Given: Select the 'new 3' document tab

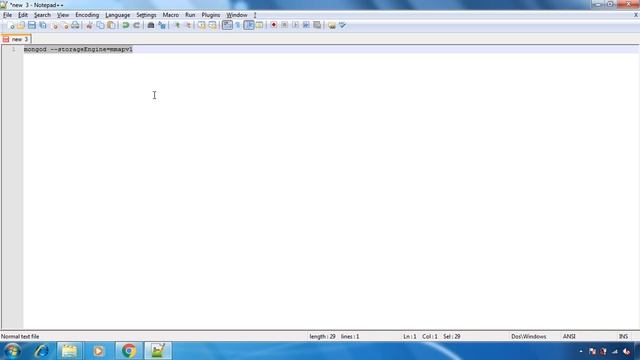Looking at the screenshot, I should pos(16,39).
